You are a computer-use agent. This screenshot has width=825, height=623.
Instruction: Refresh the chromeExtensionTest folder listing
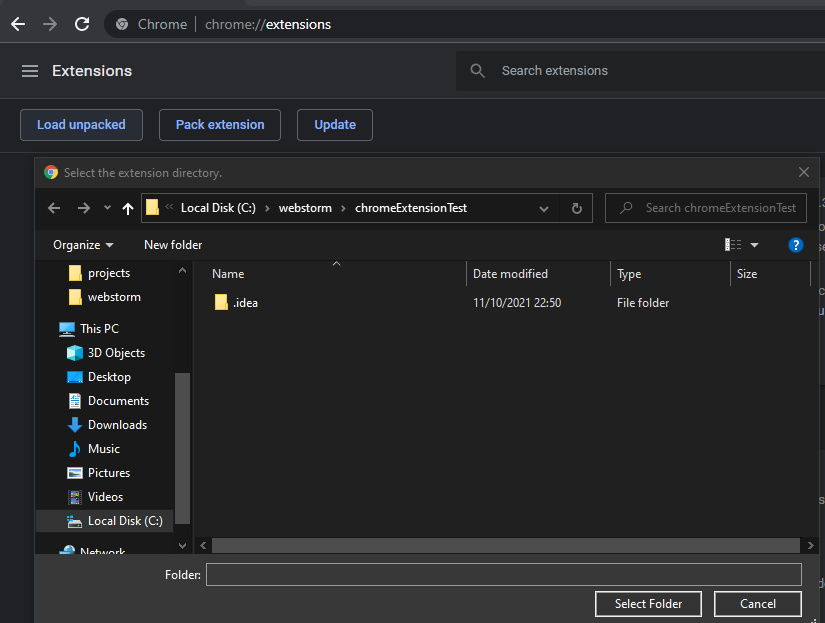click(576, 208)
